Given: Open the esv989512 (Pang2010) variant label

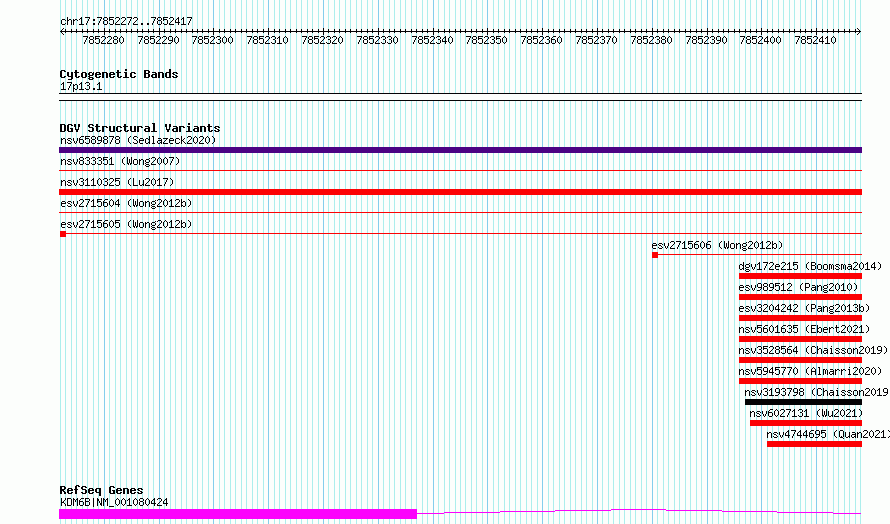Looking at the screenshot, I should click(x=799, y=287).
